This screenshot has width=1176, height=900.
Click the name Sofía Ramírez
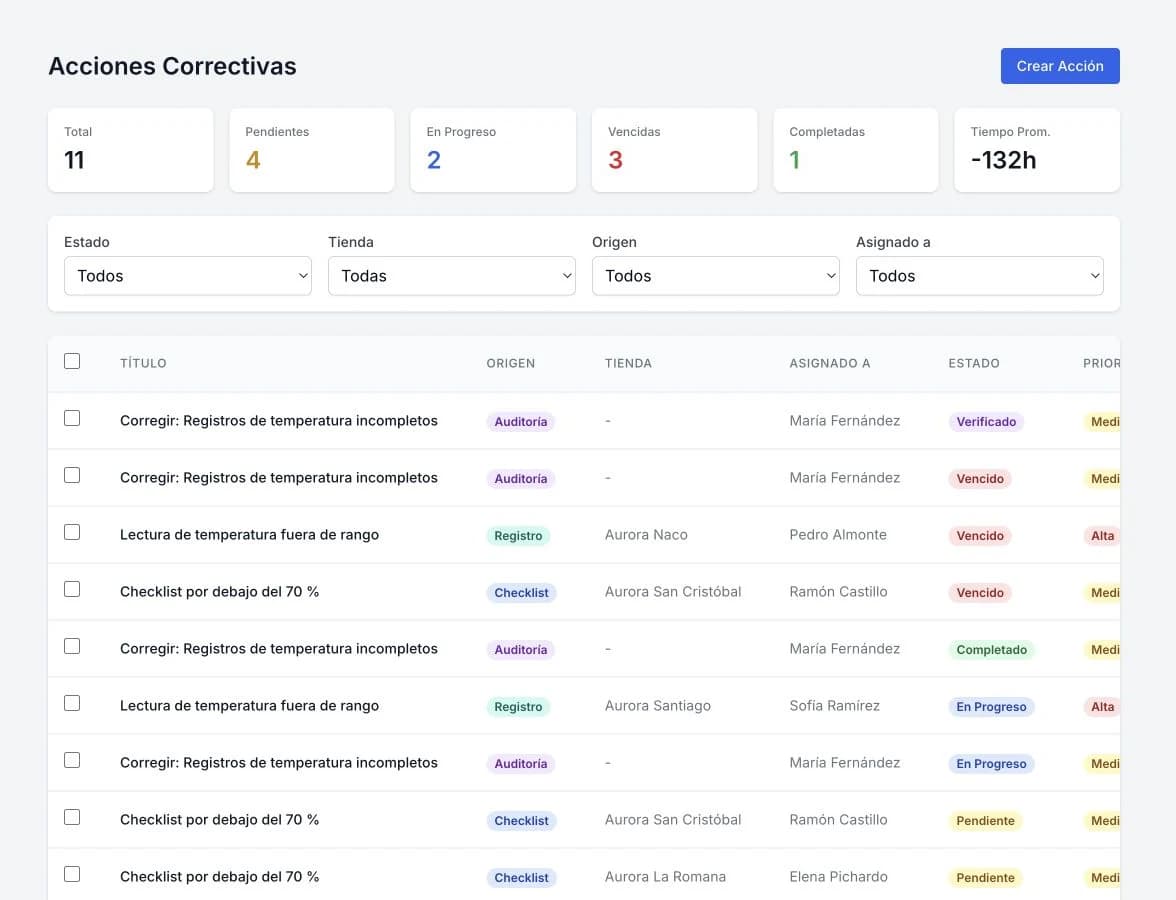pos(834,706)
